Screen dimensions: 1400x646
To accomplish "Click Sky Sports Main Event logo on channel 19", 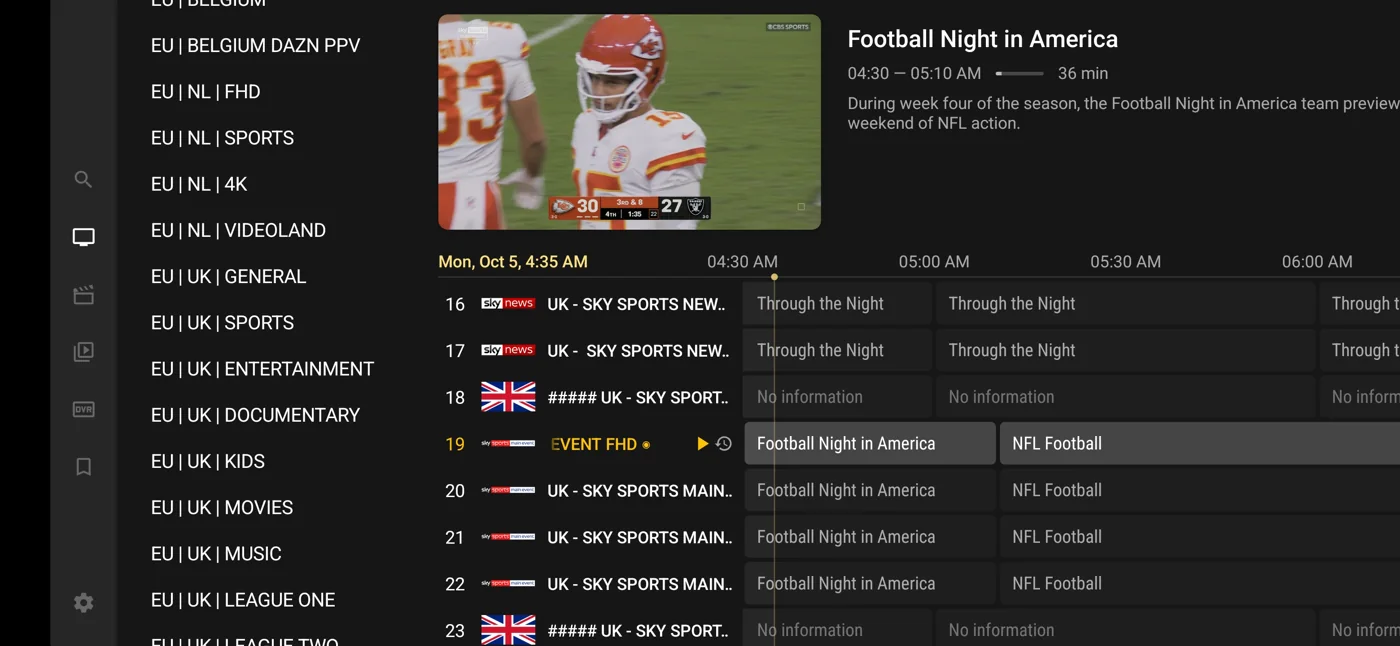I will [508, 444].
